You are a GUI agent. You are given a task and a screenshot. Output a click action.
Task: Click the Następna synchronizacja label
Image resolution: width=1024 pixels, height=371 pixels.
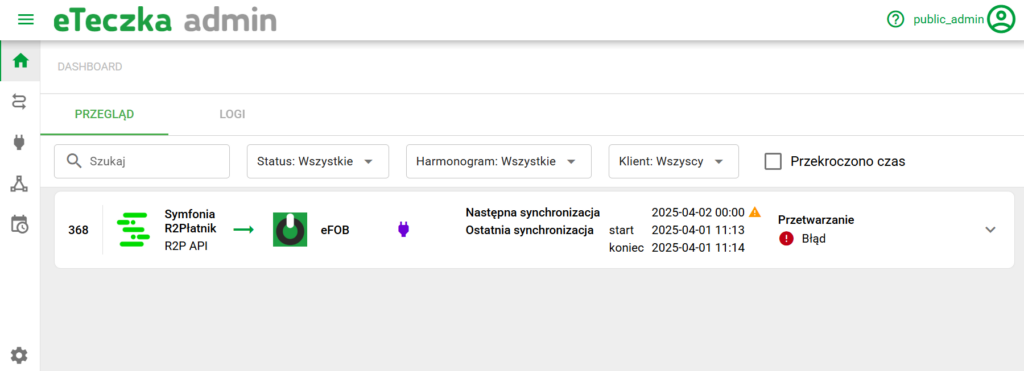[533, 212]
